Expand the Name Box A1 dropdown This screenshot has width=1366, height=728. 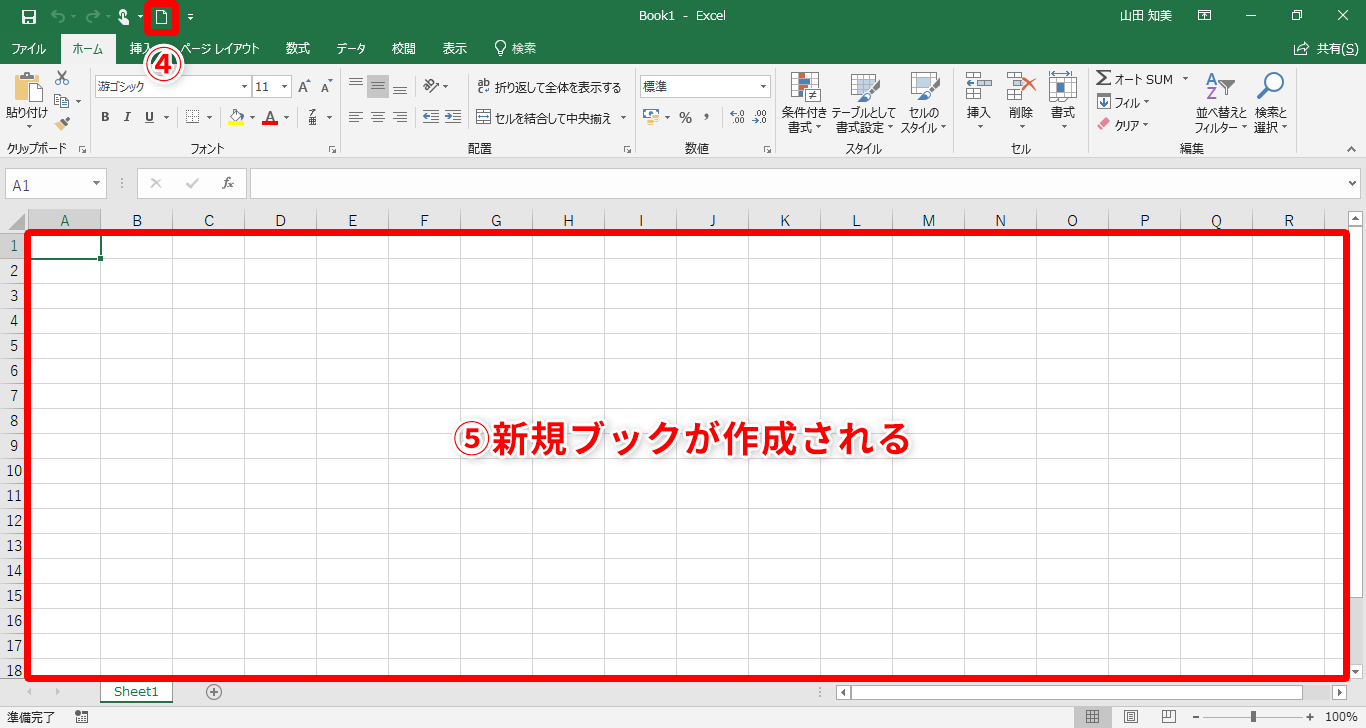97,185
